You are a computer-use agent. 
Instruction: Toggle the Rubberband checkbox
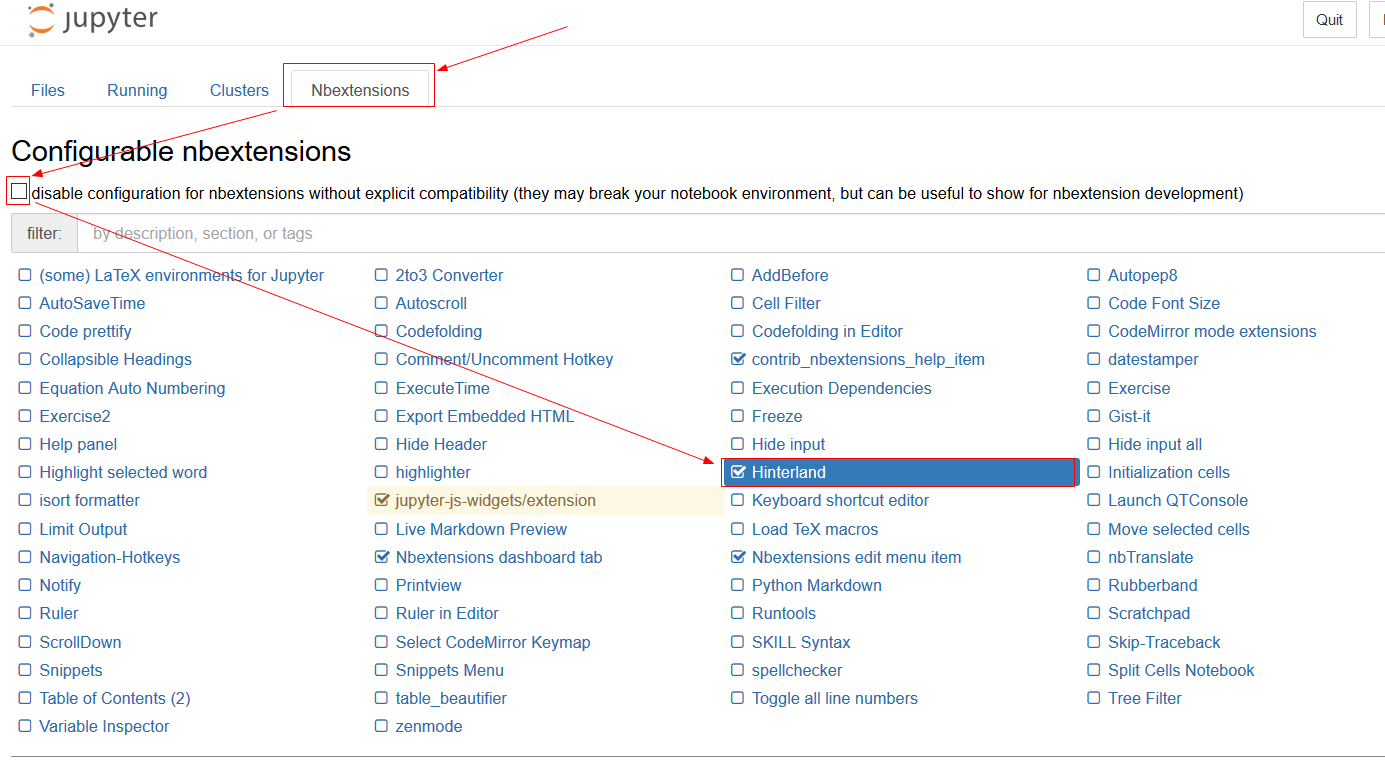[1095, 585]
